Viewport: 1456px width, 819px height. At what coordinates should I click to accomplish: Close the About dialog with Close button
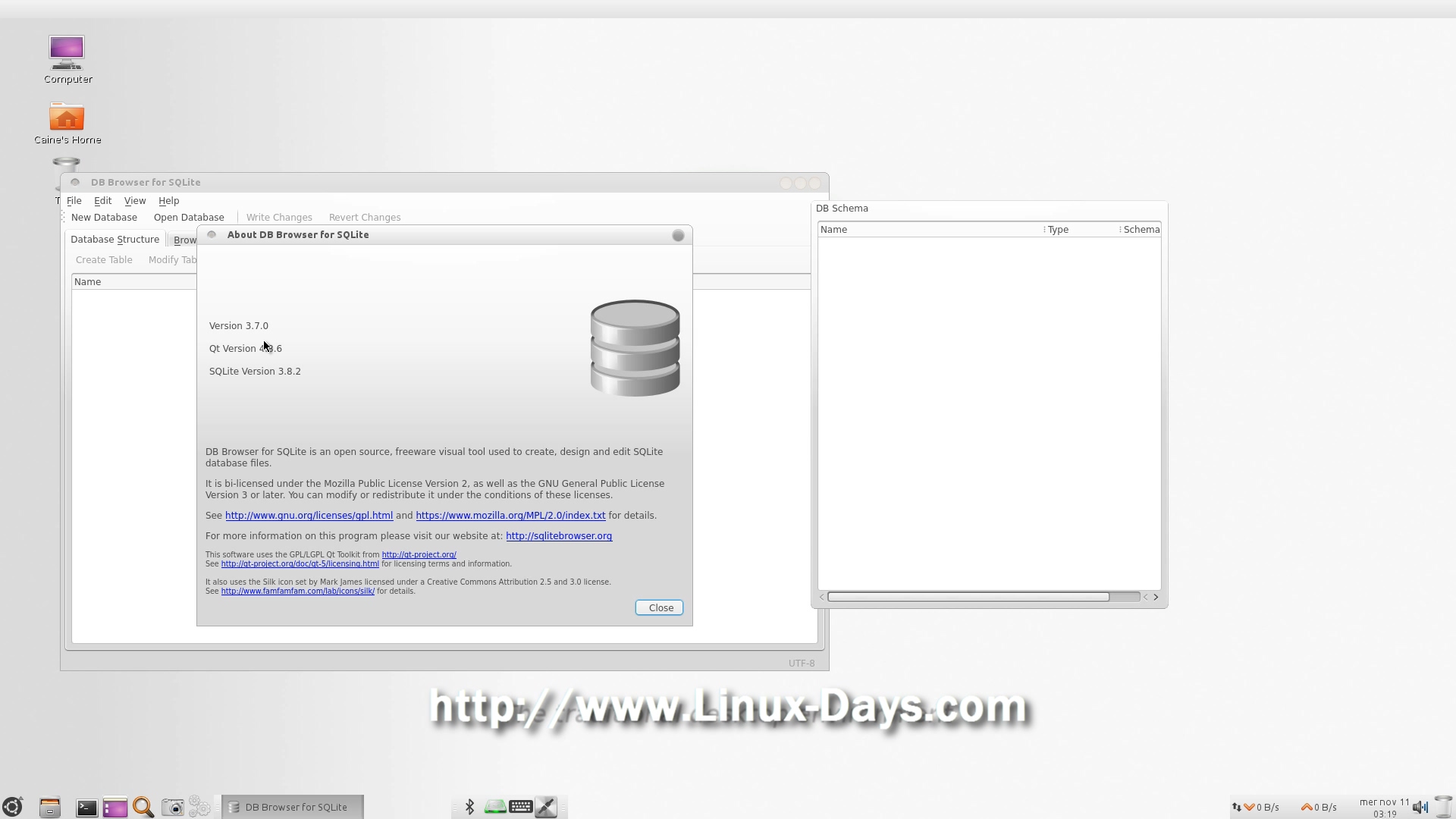659,608
